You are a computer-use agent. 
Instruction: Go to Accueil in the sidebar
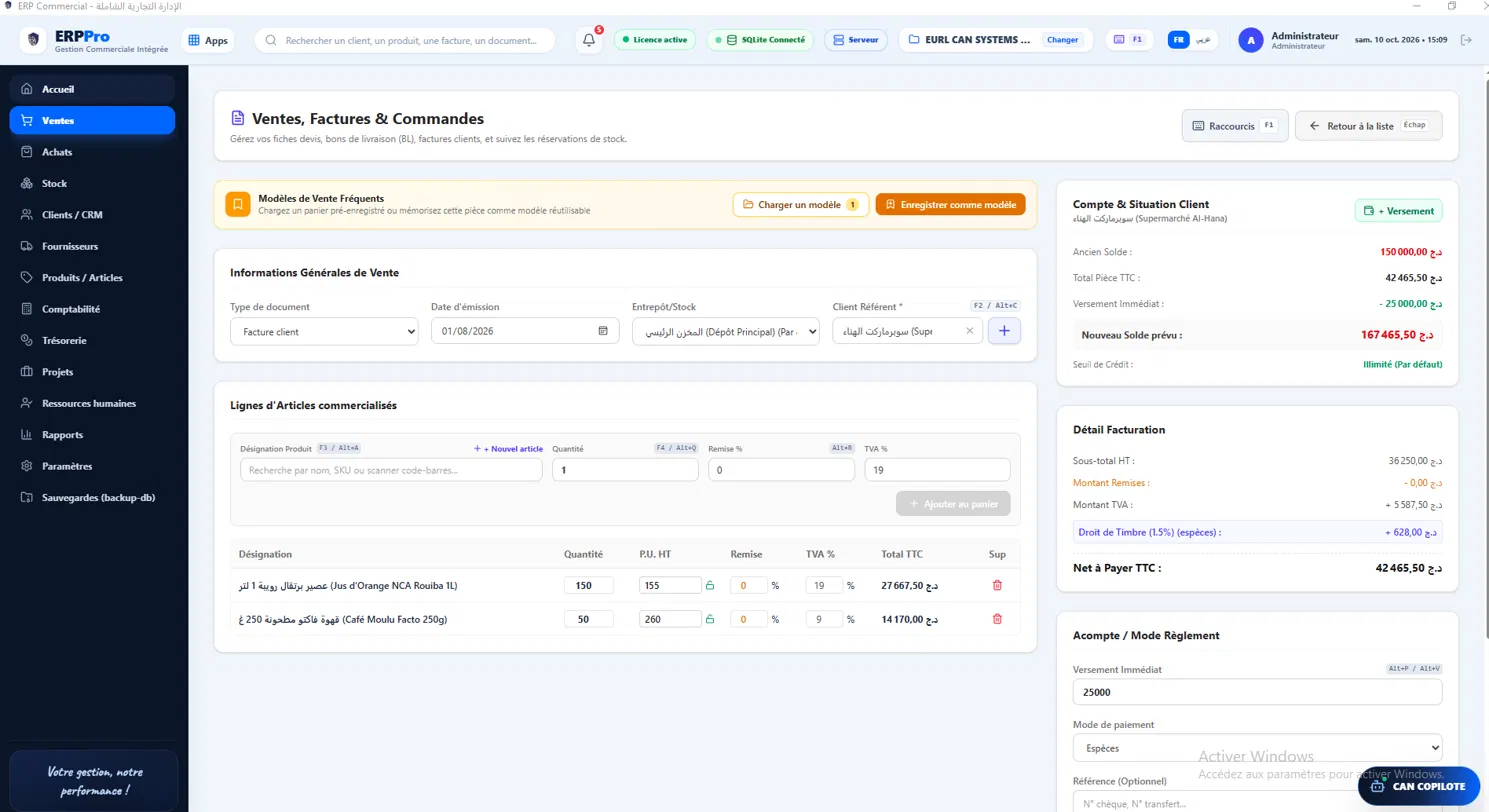tap(92, 89)
